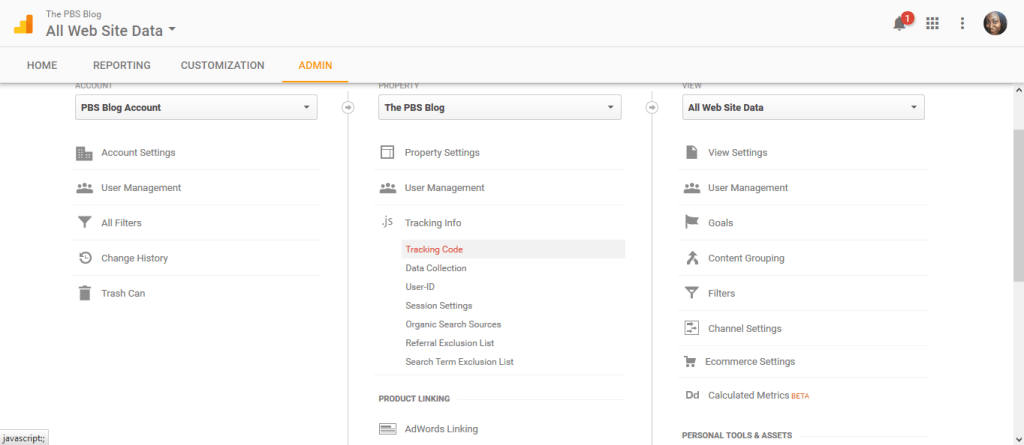Image resolution: width=1024 pixels, height=445 pixels.
Task: Click the view Filters funnel icon
Action: [692, 293]
